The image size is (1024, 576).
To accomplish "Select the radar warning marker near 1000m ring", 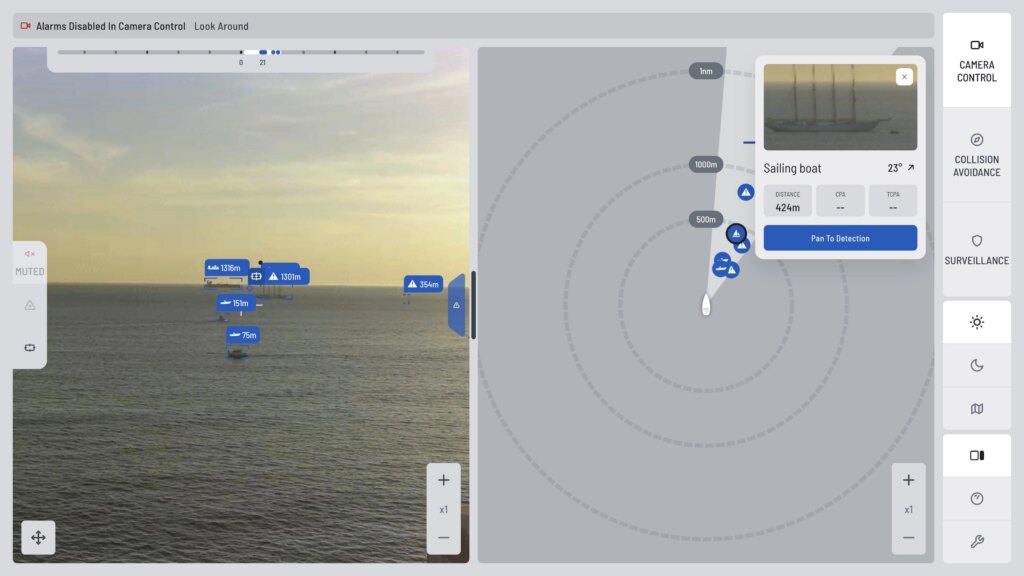I will pos(745,192).
